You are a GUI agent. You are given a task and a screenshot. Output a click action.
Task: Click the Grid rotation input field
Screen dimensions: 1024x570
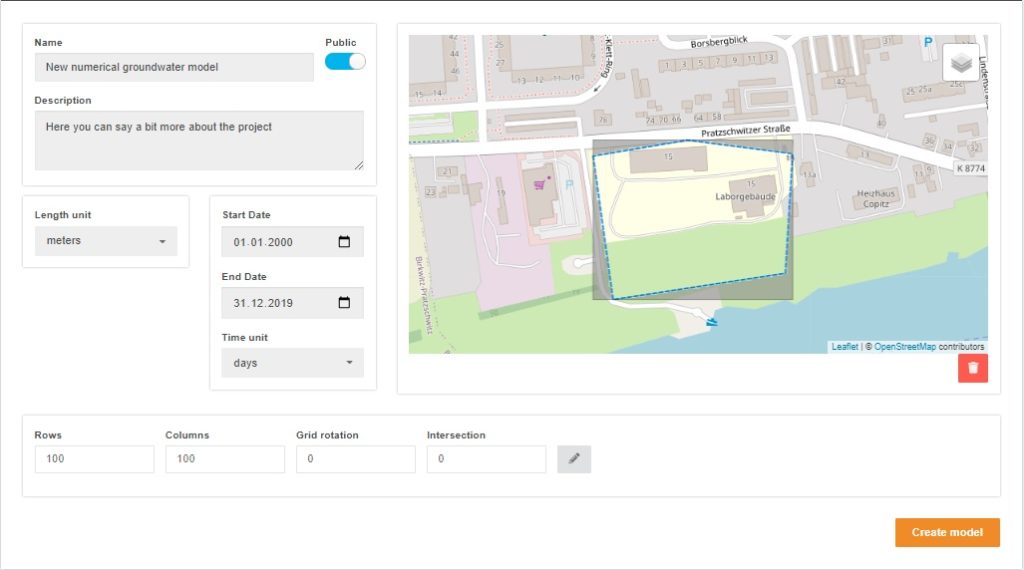coord(355,459)
